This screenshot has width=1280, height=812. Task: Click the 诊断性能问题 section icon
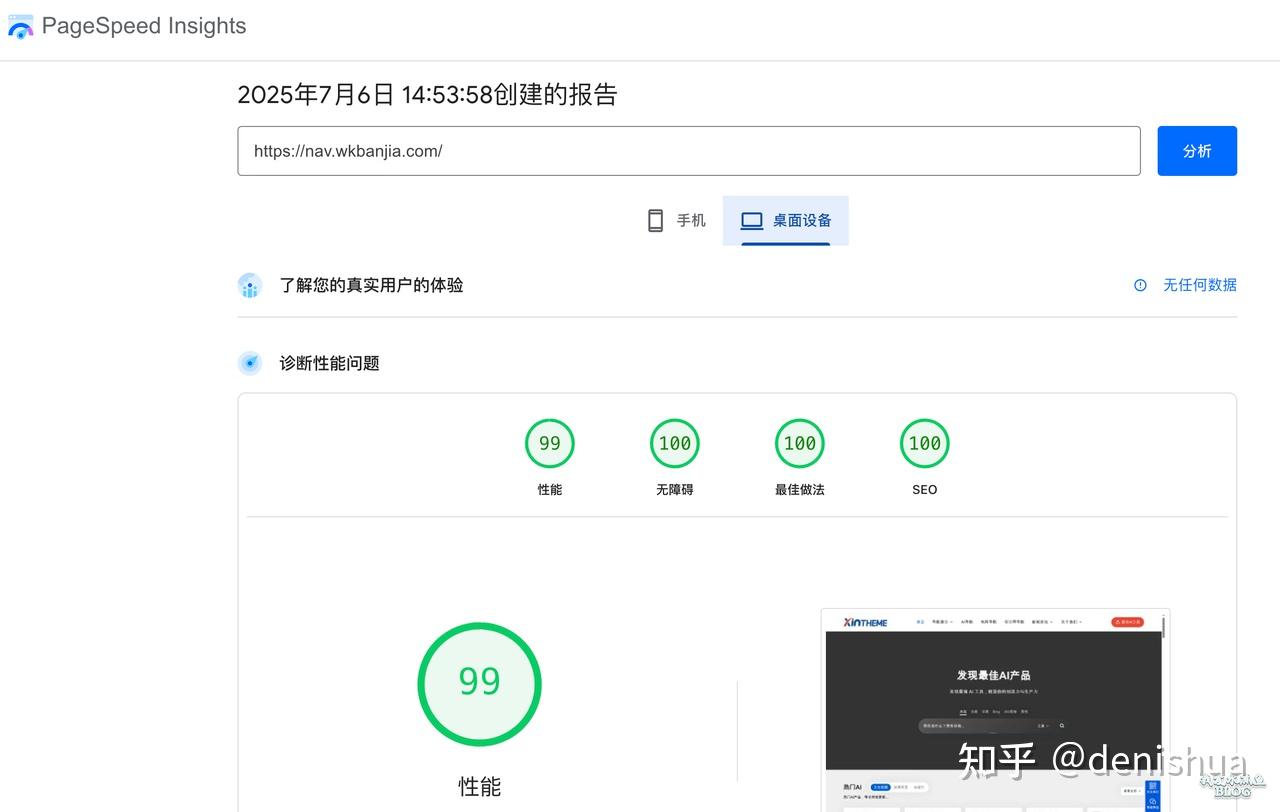250,363
